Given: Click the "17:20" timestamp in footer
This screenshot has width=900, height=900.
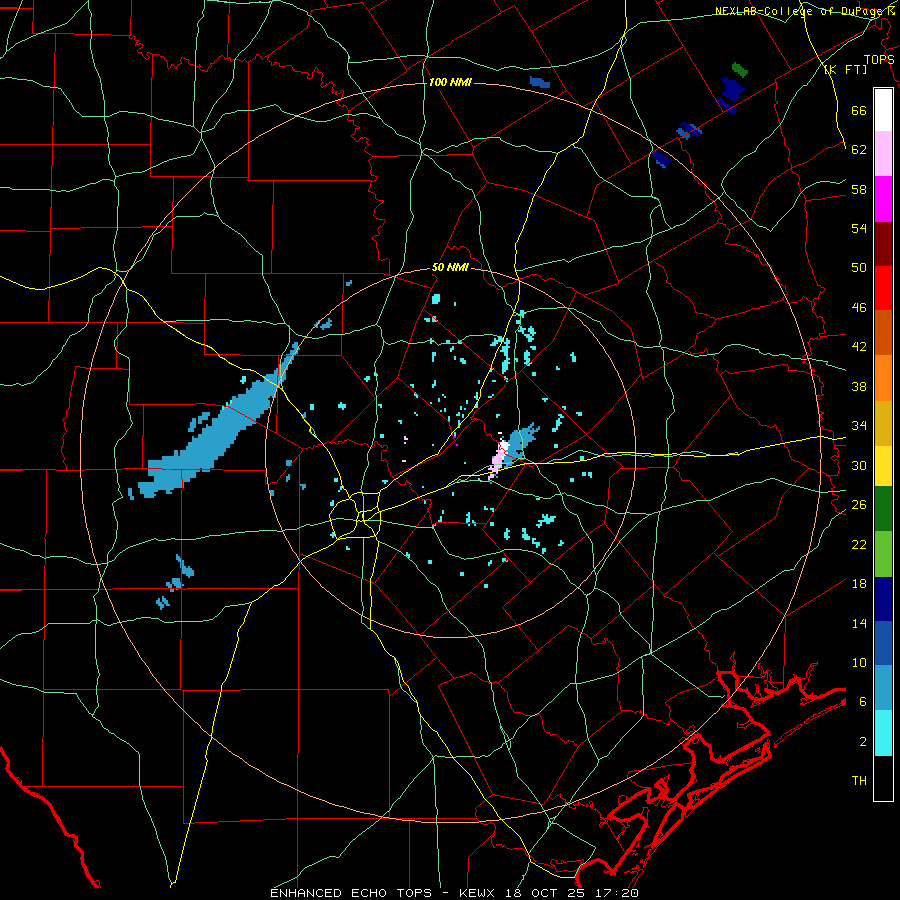Looking at the screenshot, I should click(617, 893).
